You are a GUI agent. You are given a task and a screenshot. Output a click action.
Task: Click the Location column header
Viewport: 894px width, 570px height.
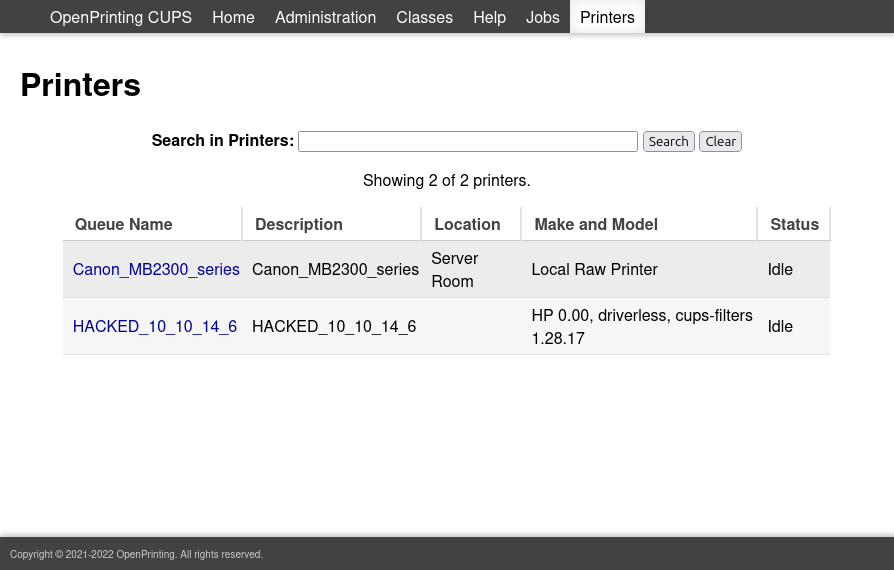[x=467, y=224]
